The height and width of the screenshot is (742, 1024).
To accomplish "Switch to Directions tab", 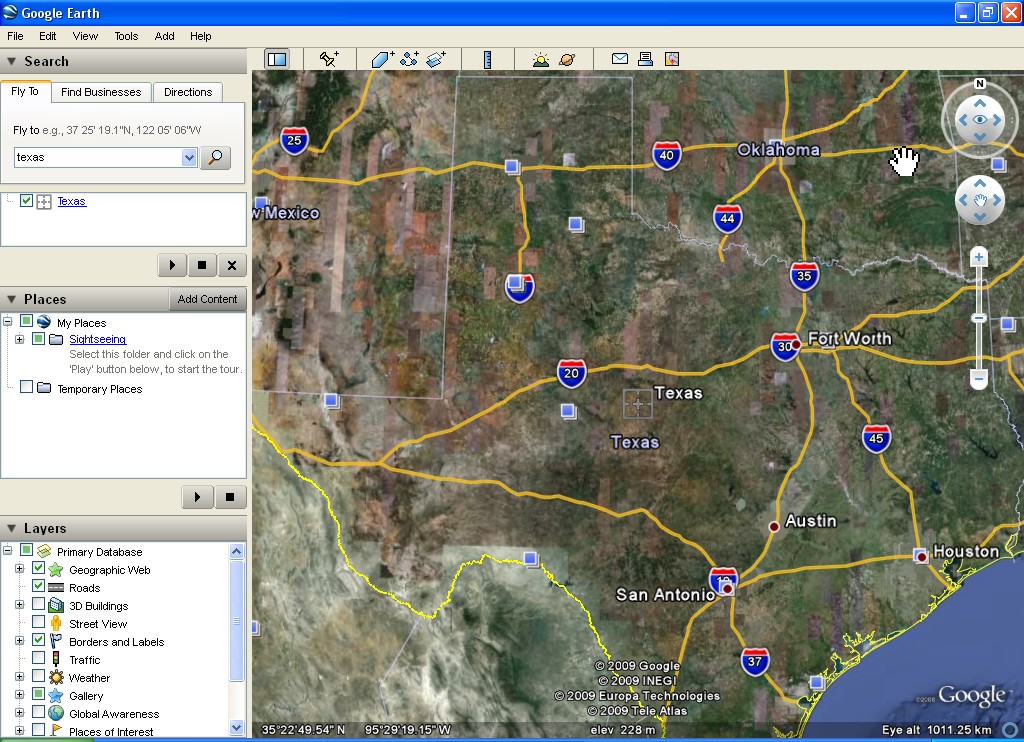I will (188, 92).
